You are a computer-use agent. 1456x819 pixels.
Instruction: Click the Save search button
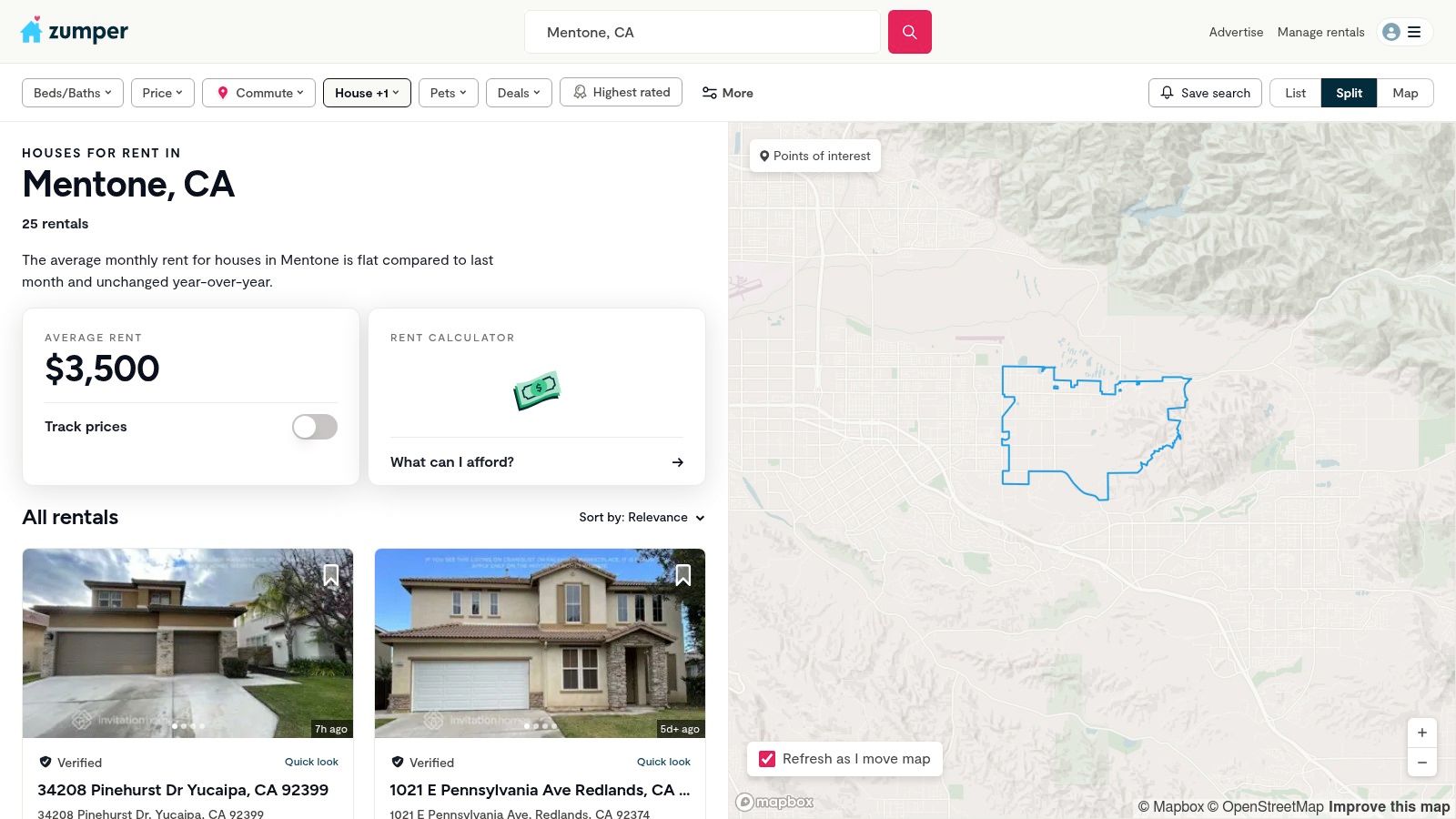(x=1205, y=93)
